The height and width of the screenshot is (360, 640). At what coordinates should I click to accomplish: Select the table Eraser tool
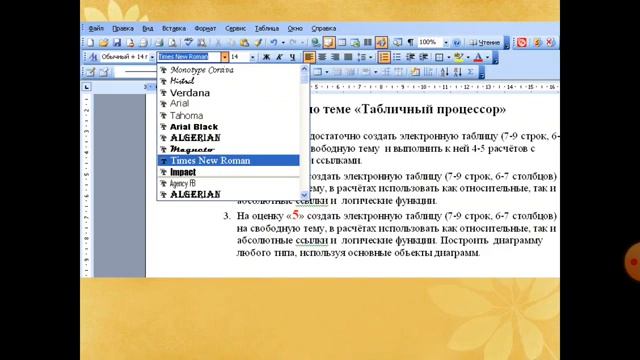[104, 72]
